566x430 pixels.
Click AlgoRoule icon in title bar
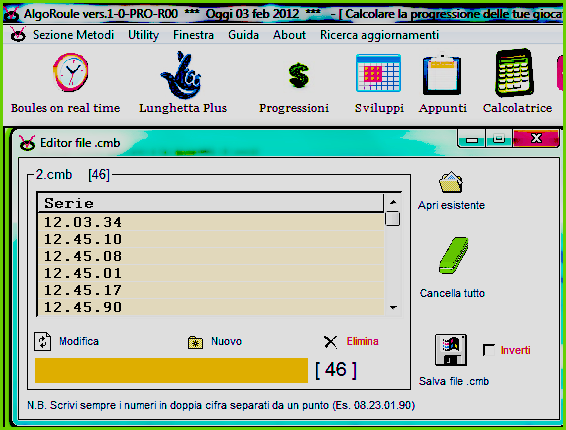[12, 14]
